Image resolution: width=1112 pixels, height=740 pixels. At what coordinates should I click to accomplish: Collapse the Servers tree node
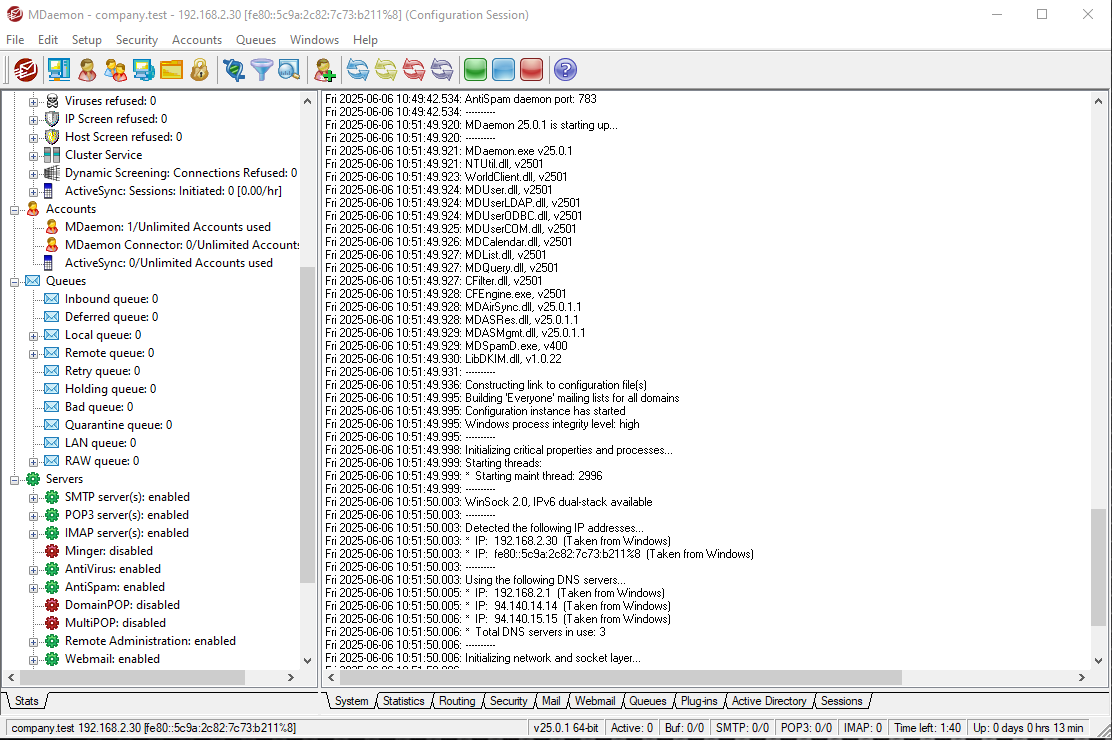point(14,480)
